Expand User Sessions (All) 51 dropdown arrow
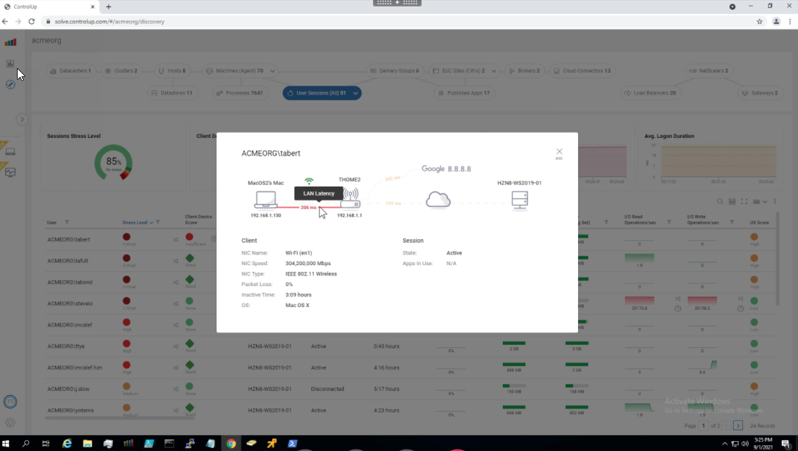Screen dimensions: 798x451 coord(355,93)
